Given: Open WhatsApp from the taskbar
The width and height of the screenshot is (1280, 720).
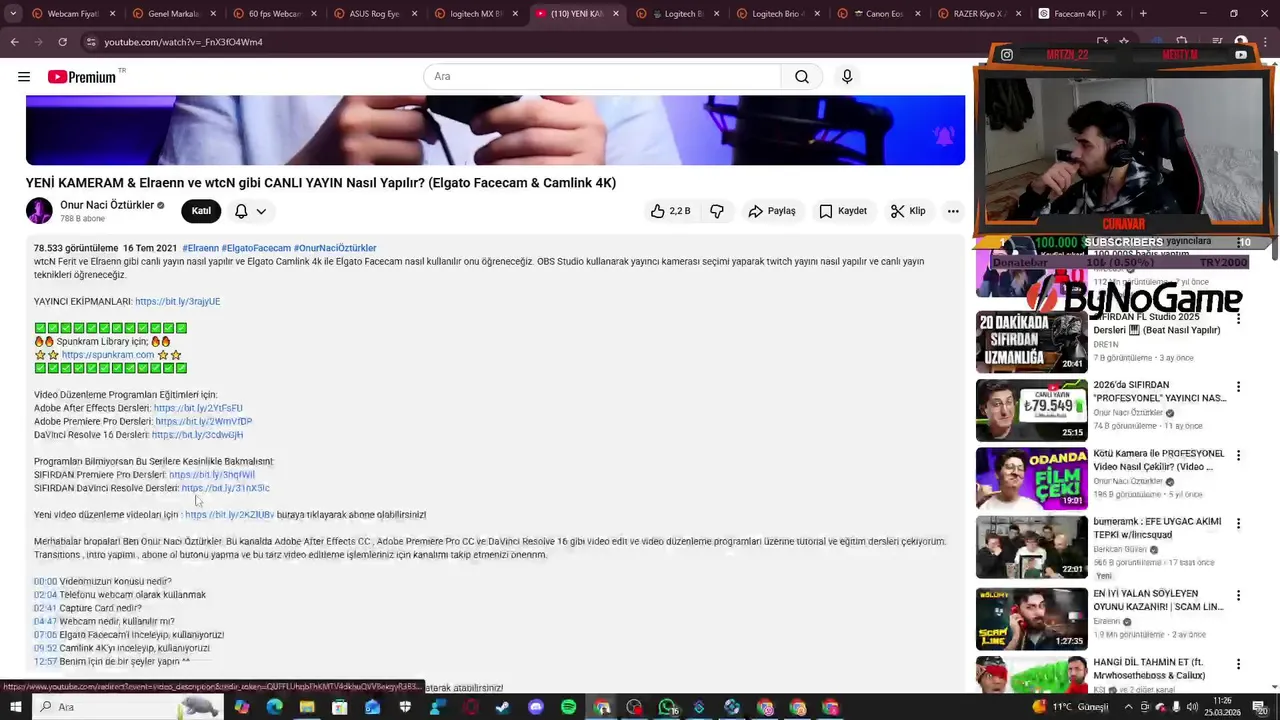Looking at the screenshot, I should (667, 707).
